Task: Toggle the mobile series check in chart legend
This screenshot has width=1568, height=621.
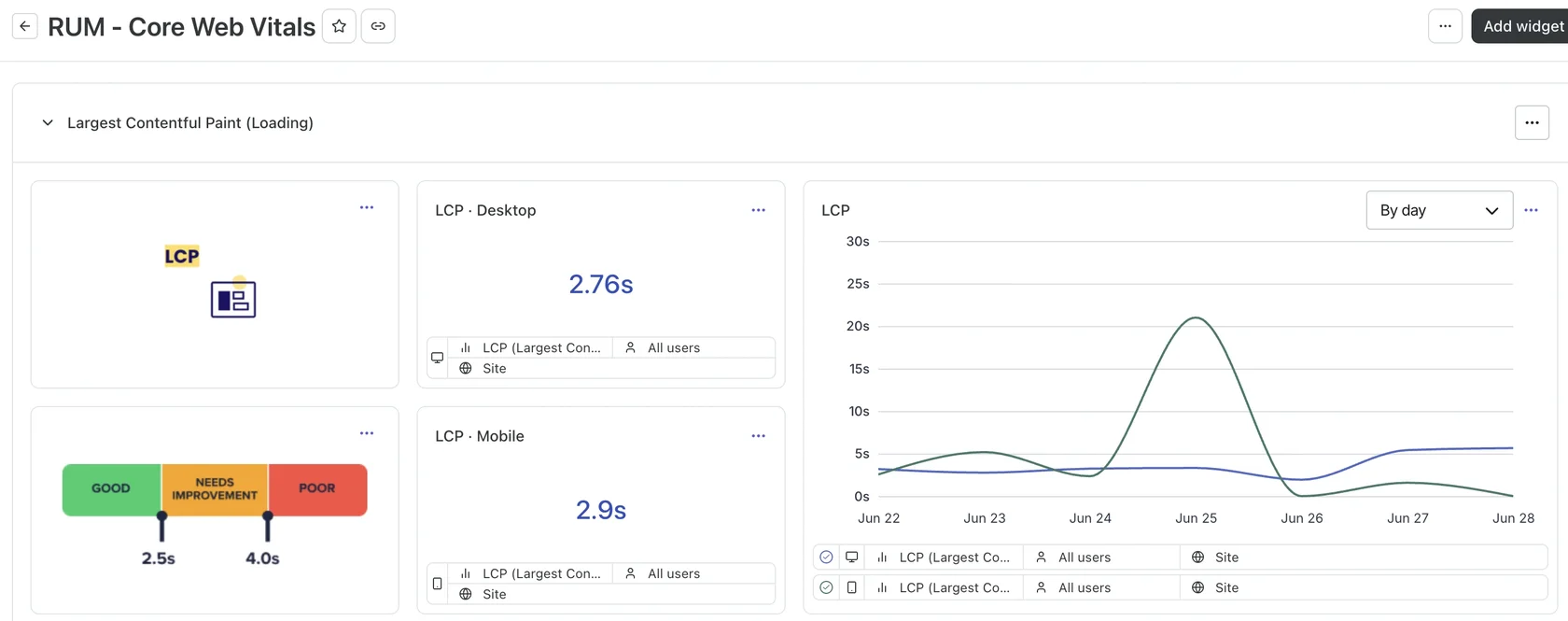Action: pyautogui.click(x=826, y=587)
